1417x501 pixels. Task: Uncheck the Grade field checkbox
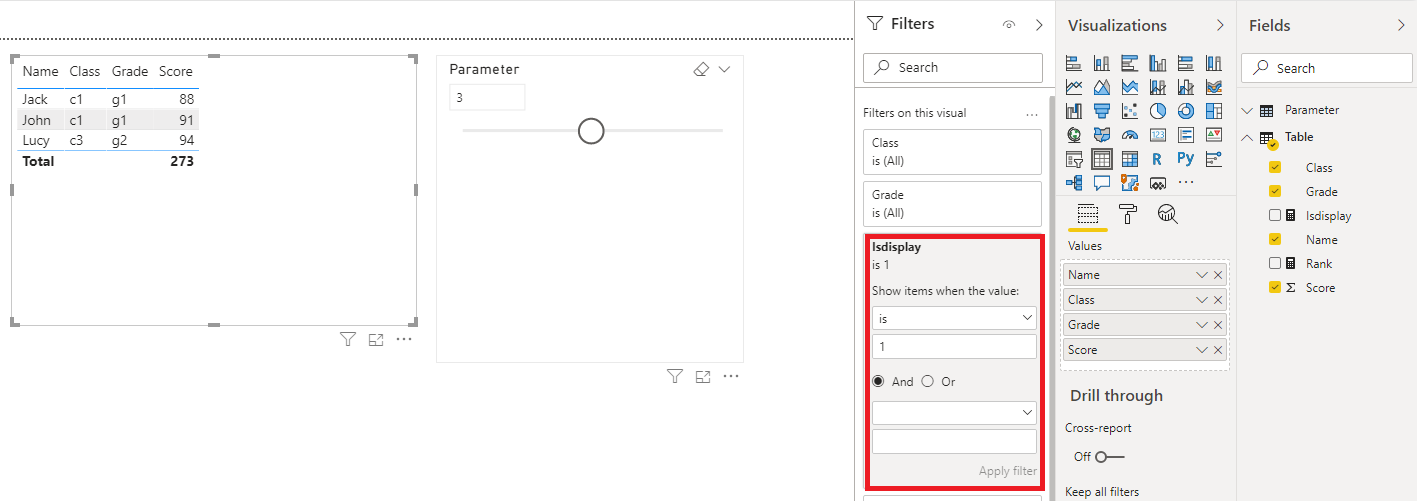coord(1275,191)
